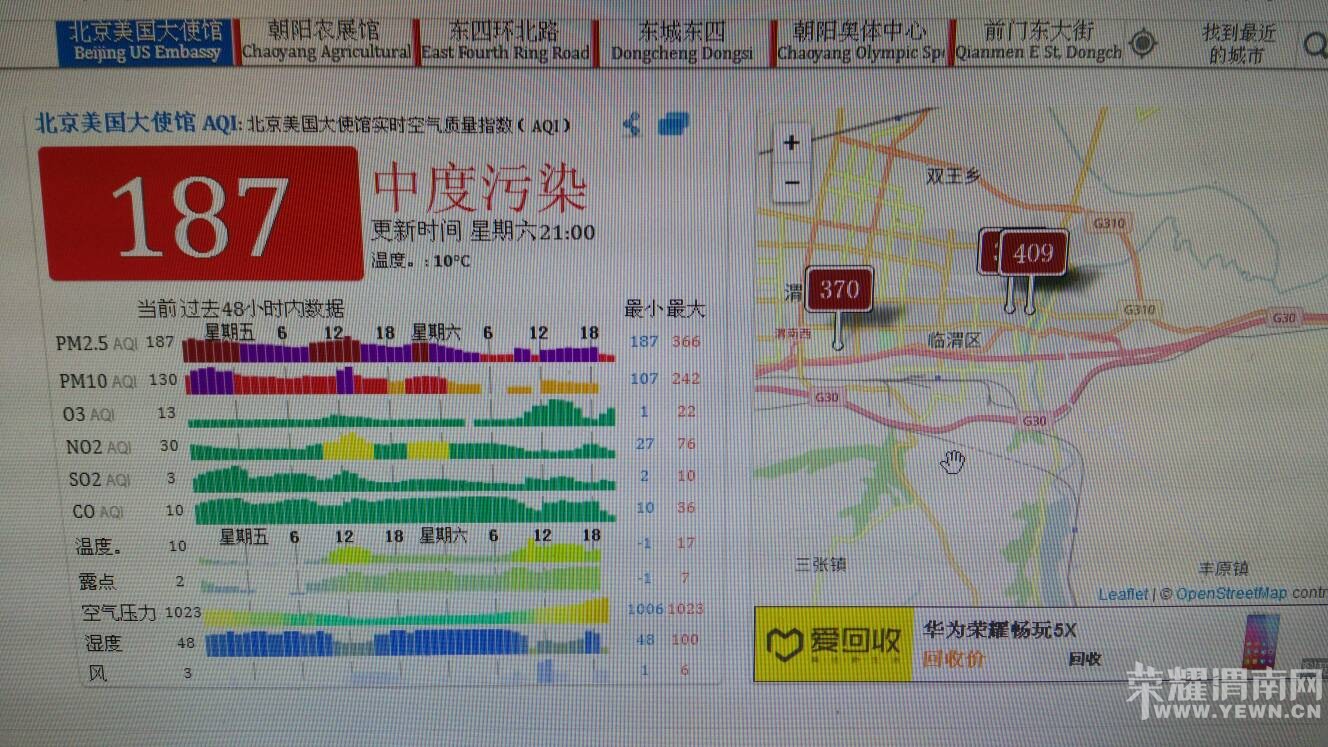Select the Qianmen E St tab

(x=1038, y=42)
